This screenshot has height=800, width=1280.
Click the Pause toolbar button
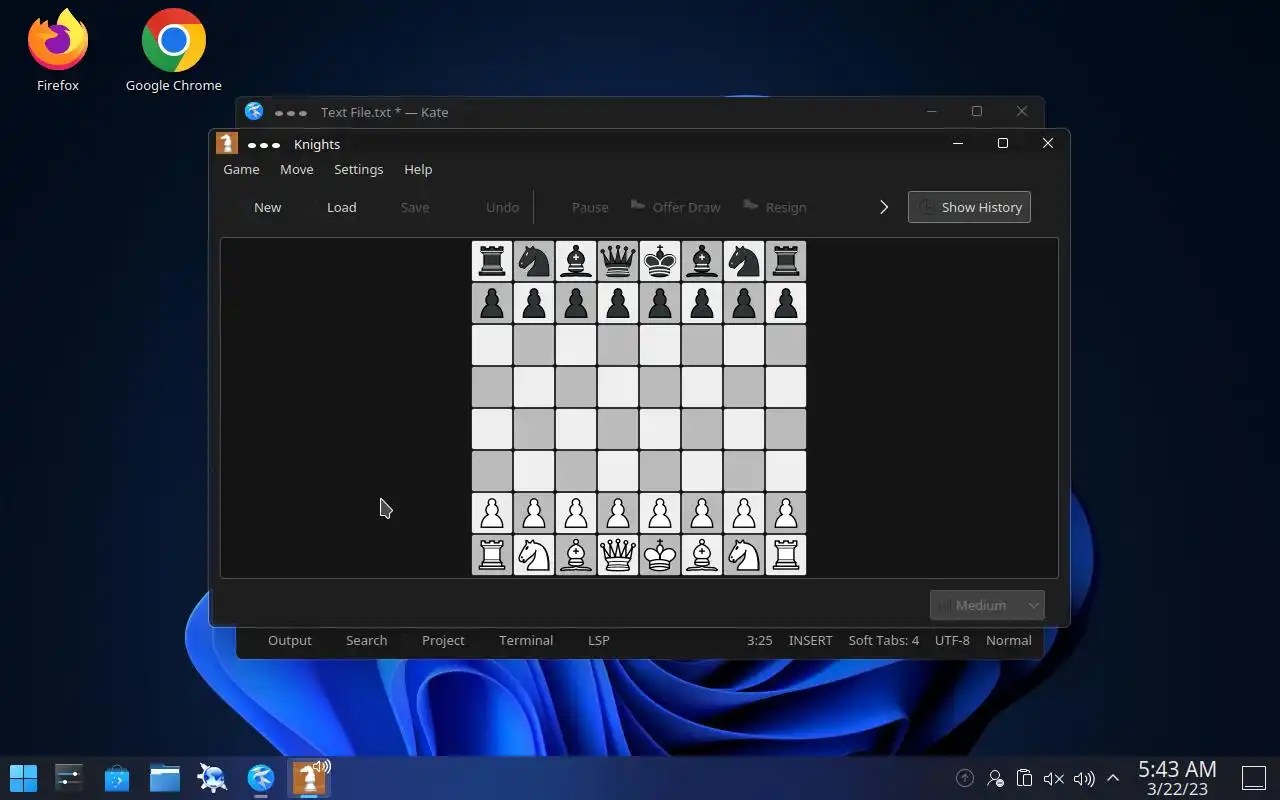(590, 207)
